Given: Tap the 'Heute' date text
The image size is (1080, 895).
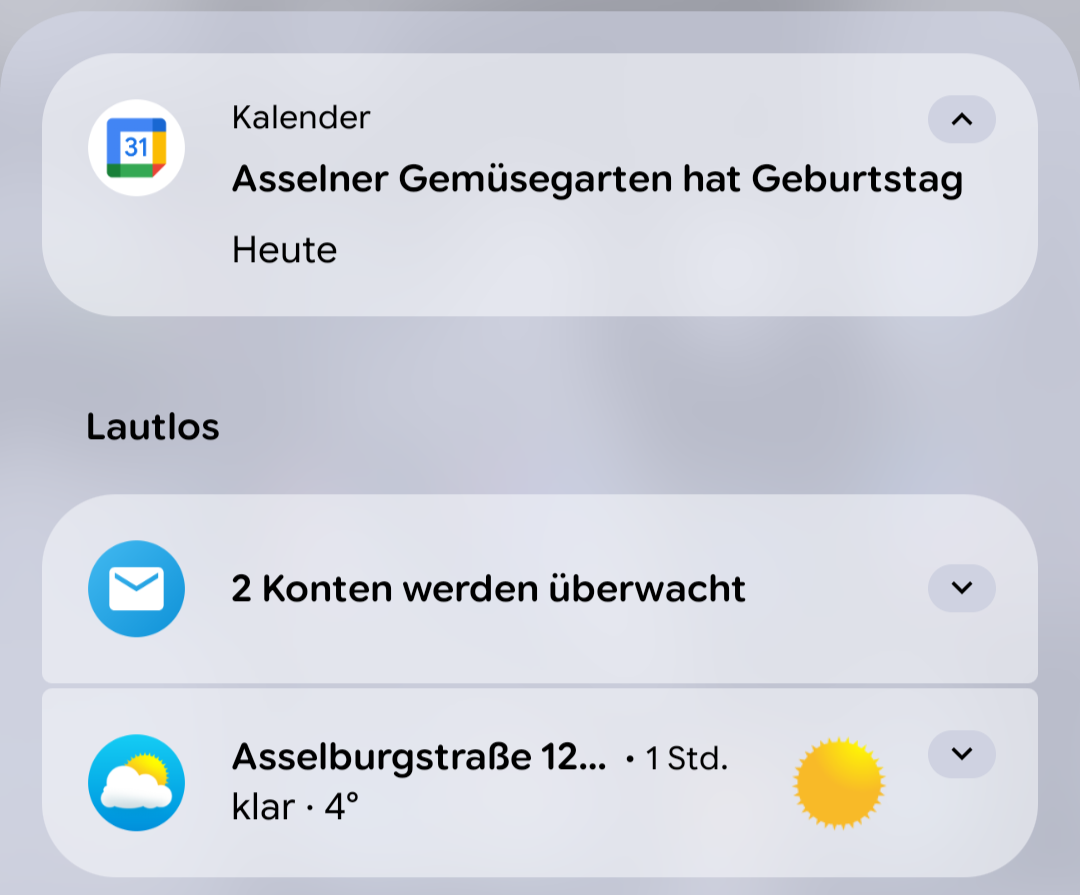Looking at the screenshot, I should tap(284, 250).
